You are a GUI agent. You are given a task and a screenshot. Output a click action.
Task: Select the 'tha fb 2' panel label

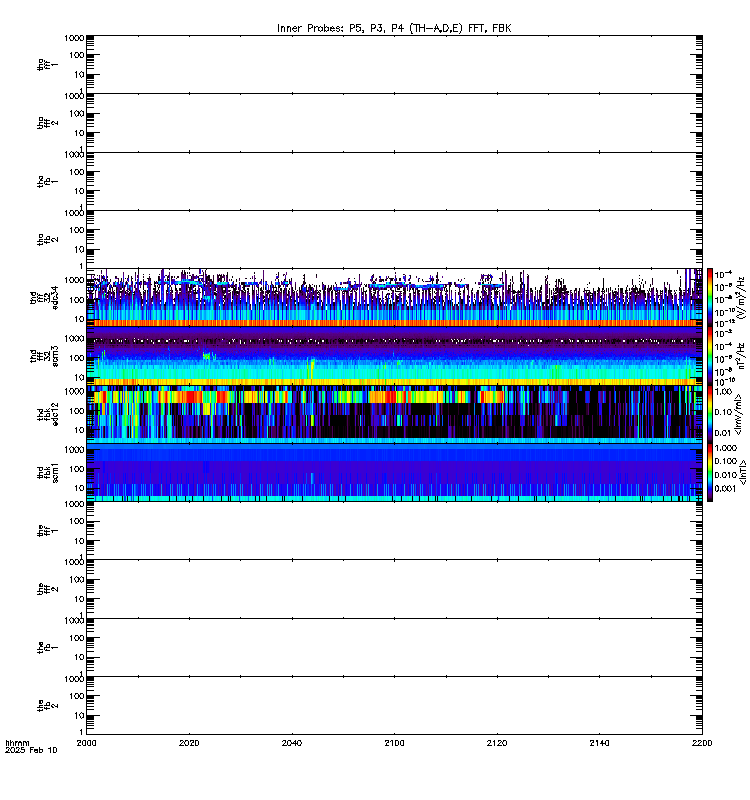tap(47, 239)
